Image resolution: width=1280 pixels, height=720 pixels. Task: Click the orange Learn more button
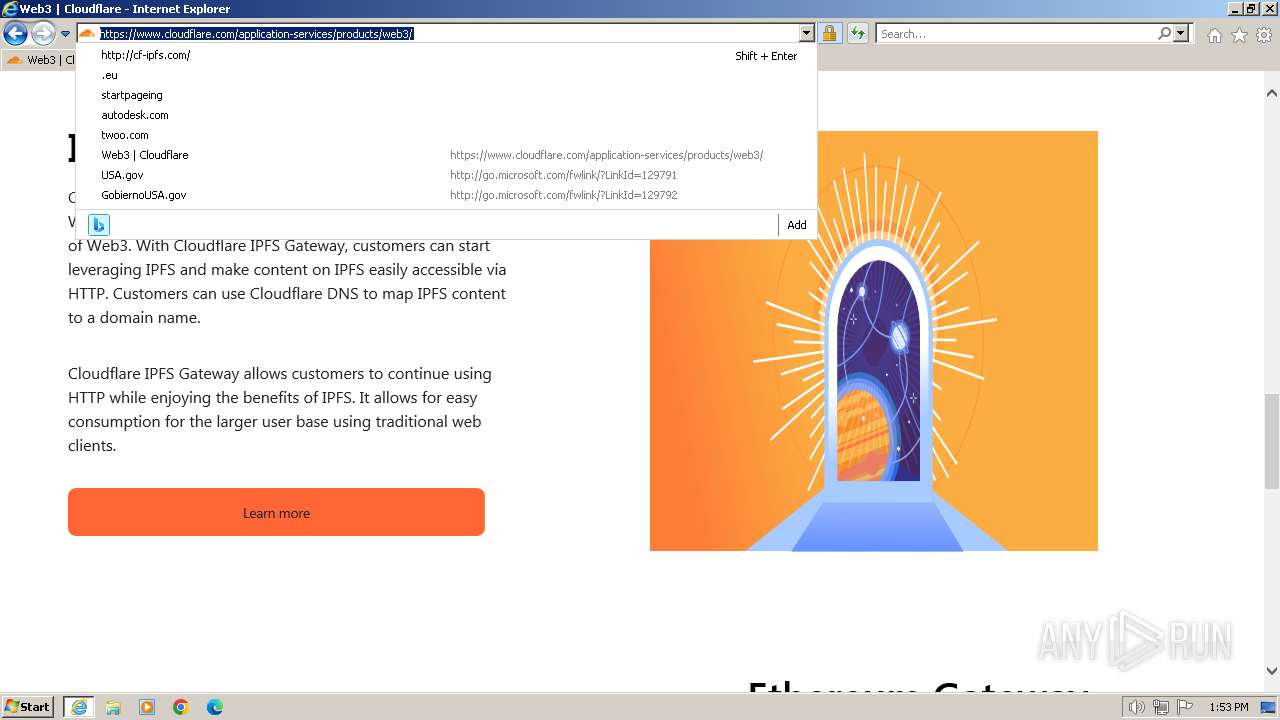click(276, 512)
